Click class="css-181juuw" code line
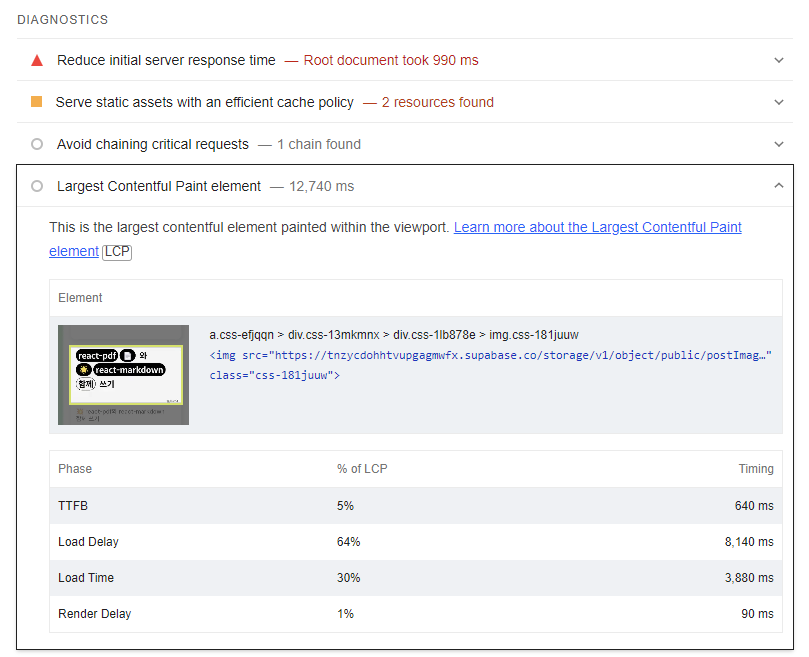809x657 pixels. click(x=274, y=375)
